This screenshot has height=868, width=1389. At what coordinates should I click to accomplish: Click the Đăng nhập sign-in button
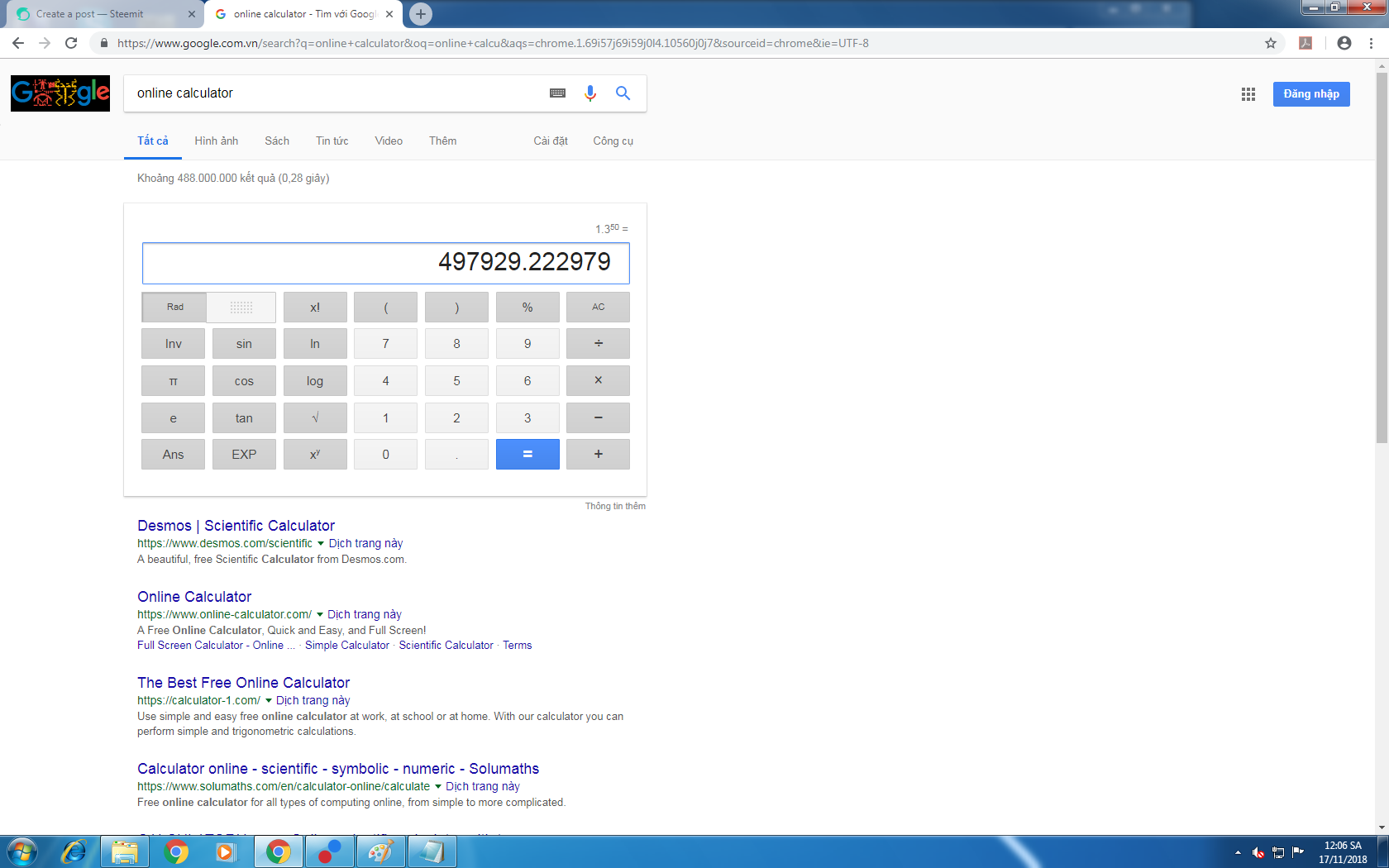(x=1311, y=94)
